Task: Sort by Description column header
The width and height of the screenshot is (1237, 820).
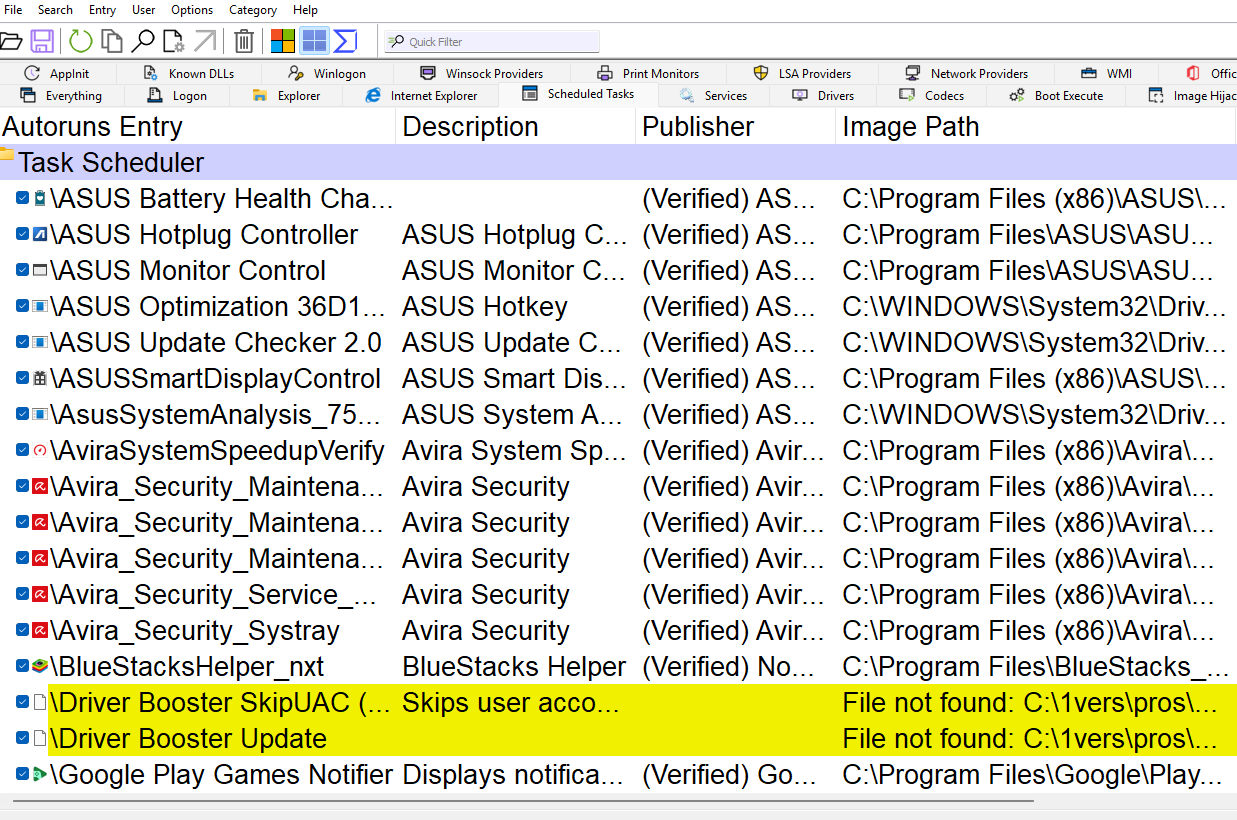Action: point(516,127)
